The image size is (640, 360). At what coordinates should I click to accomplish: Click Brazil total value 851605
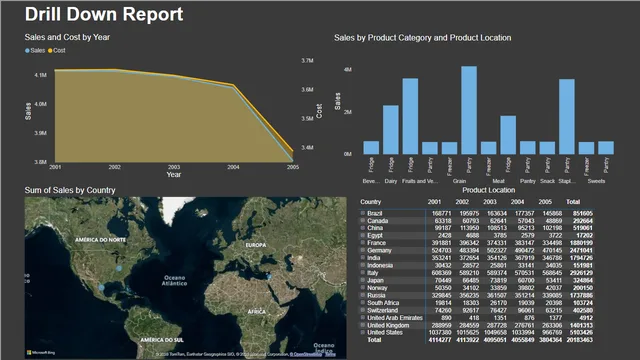click(583, 213)
